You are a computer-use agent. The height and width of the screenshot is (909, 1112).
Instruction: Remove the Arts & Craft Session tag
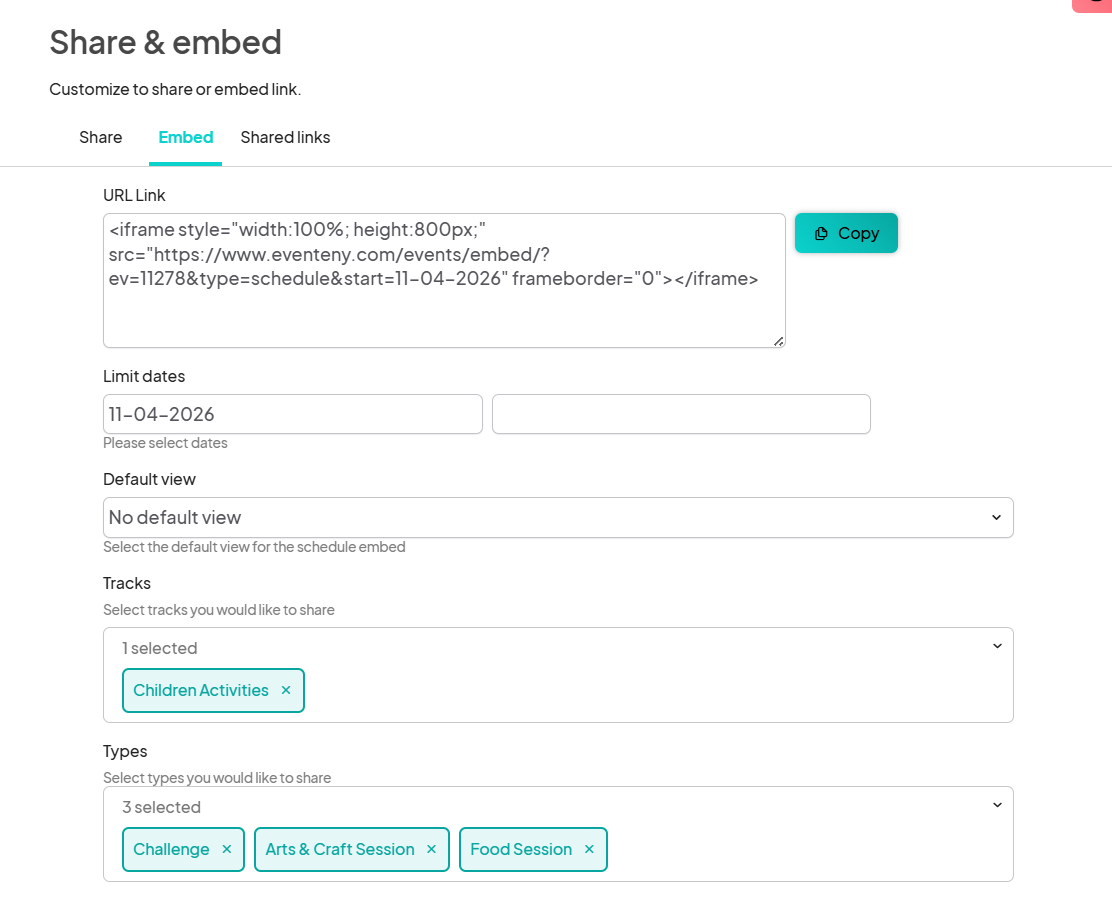point(432,849)
